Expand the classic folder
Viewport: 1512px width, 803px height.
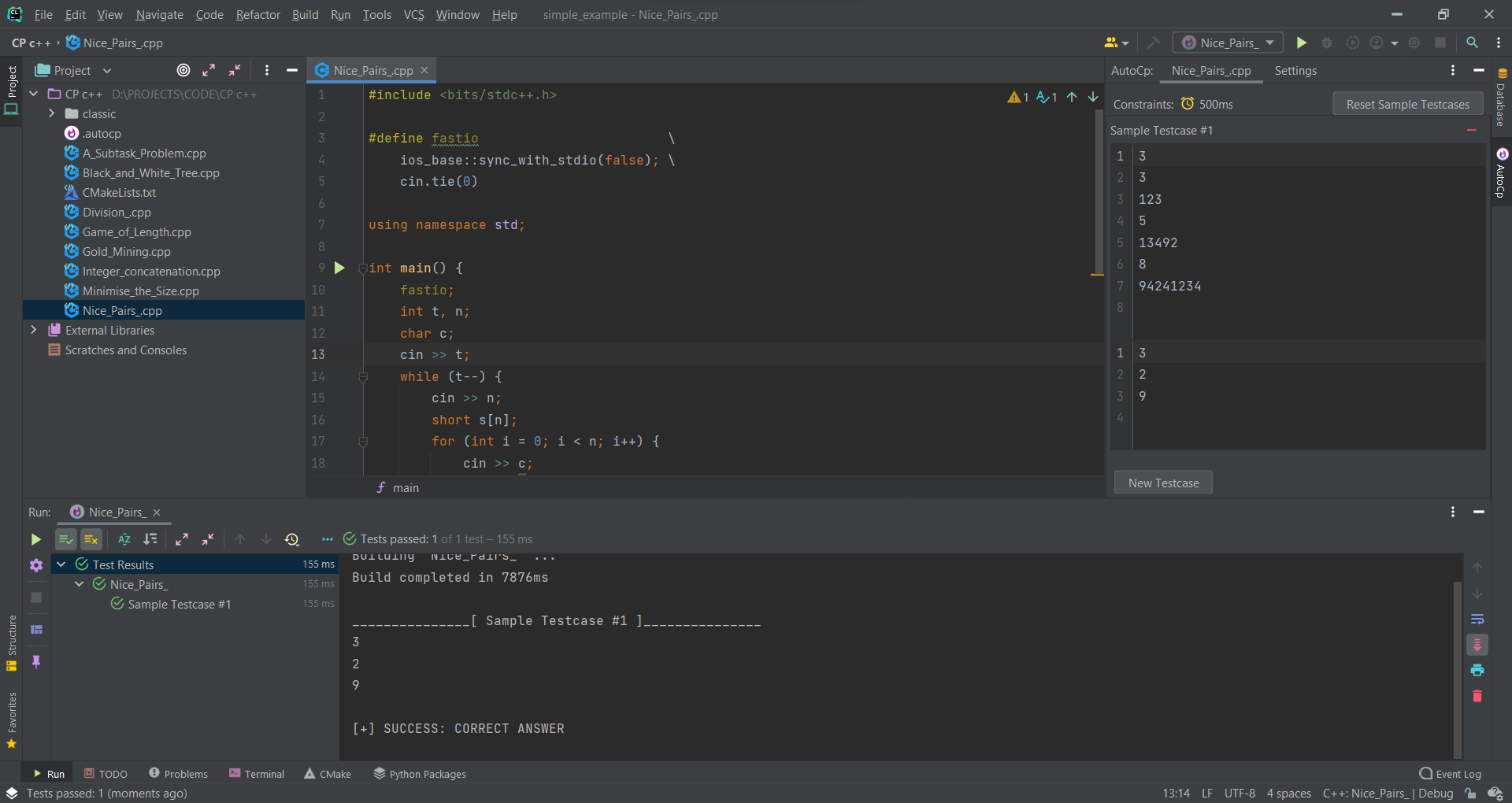tap(52, 114)
